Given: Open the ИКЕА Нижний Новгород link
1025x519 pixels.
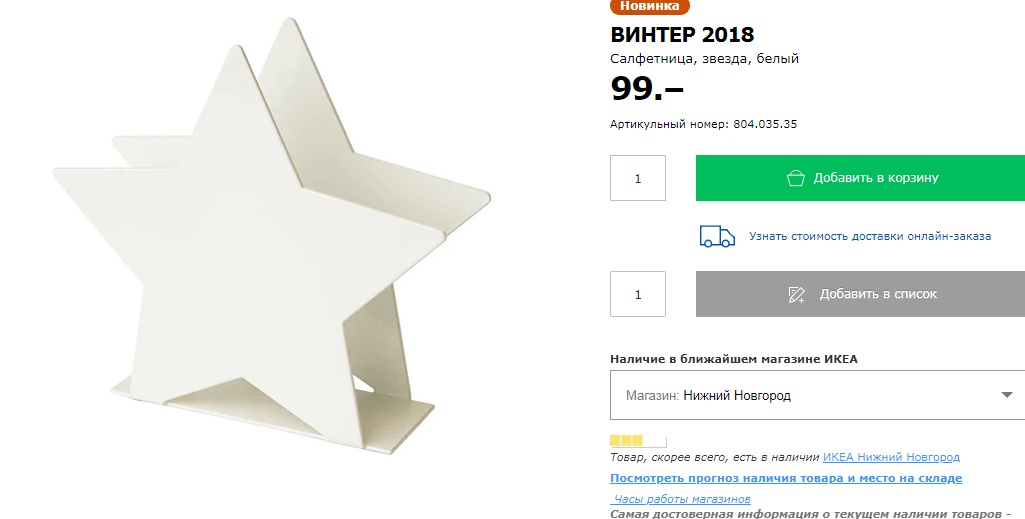Looking at the screenshot, I should (x=891, y=457).
